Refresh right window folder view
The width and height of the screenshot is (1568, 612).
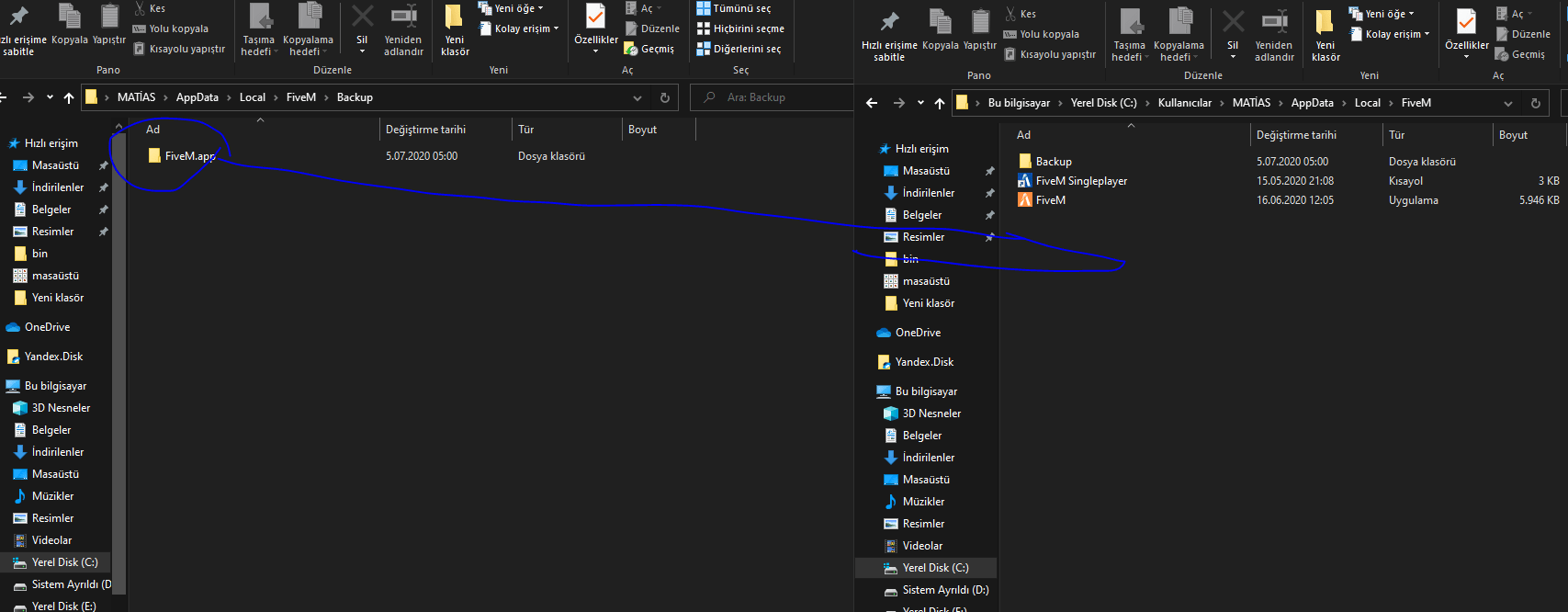(x=1536, y=103)
